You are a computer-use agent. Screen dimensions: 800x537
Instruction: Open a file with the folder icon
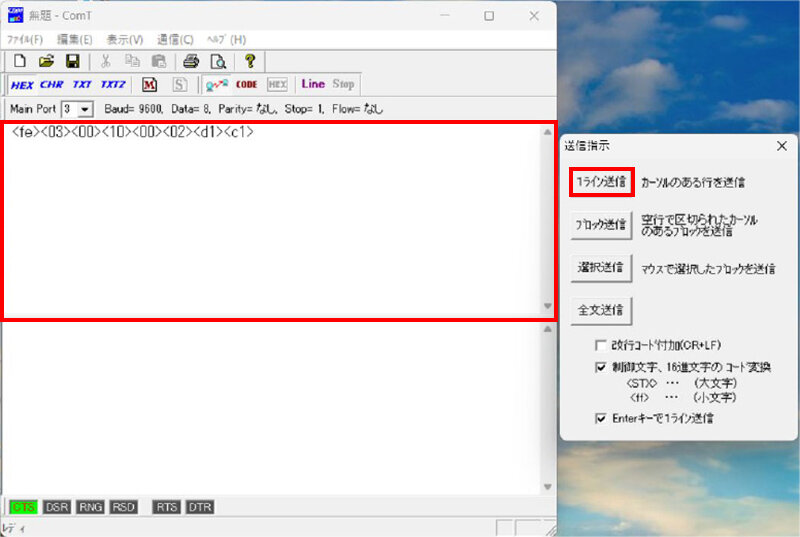(x=46, y=61)
